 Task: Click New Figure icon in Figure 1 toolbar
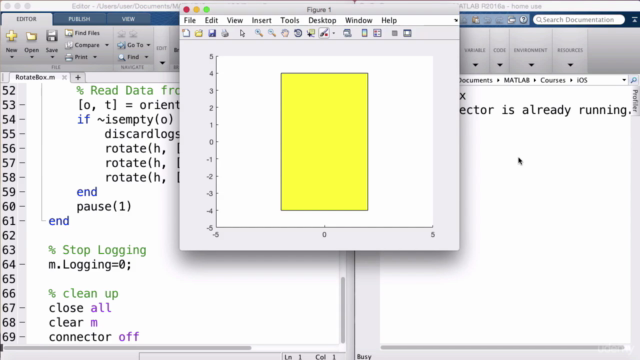(186, 33)
